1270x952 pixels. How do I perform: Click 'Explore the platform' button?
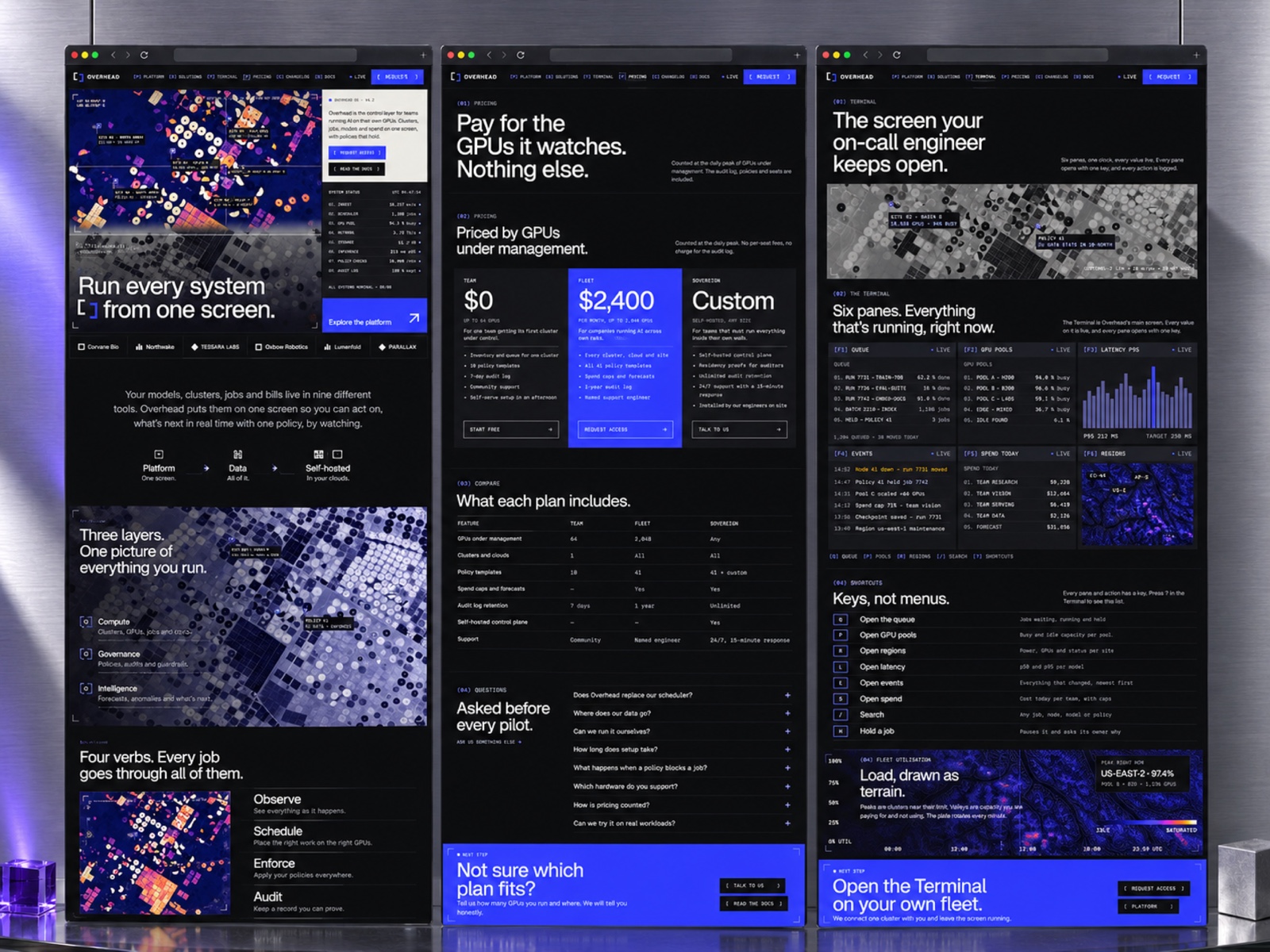coord(375,315)
